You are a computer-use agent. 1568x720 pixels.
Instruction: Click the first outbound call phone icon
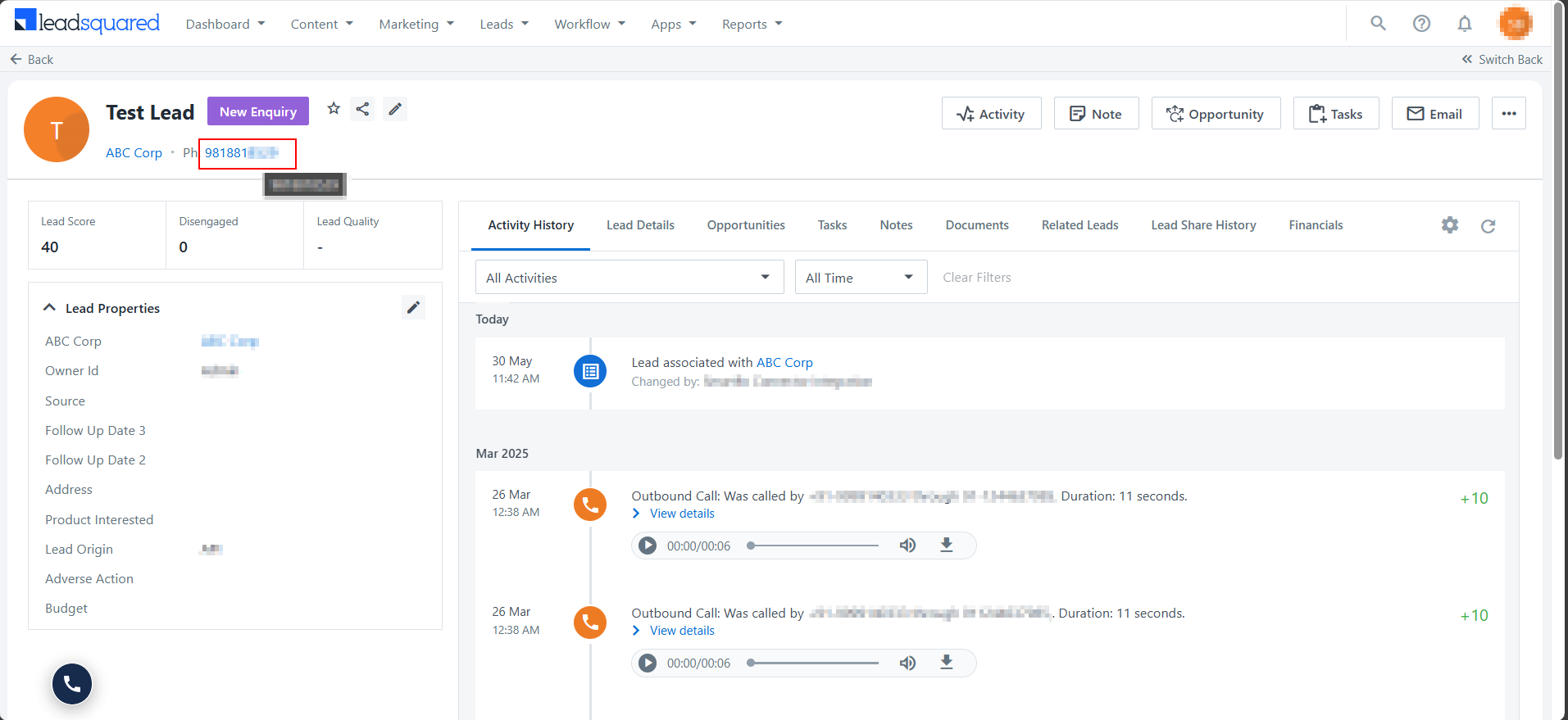click(590, 505)
